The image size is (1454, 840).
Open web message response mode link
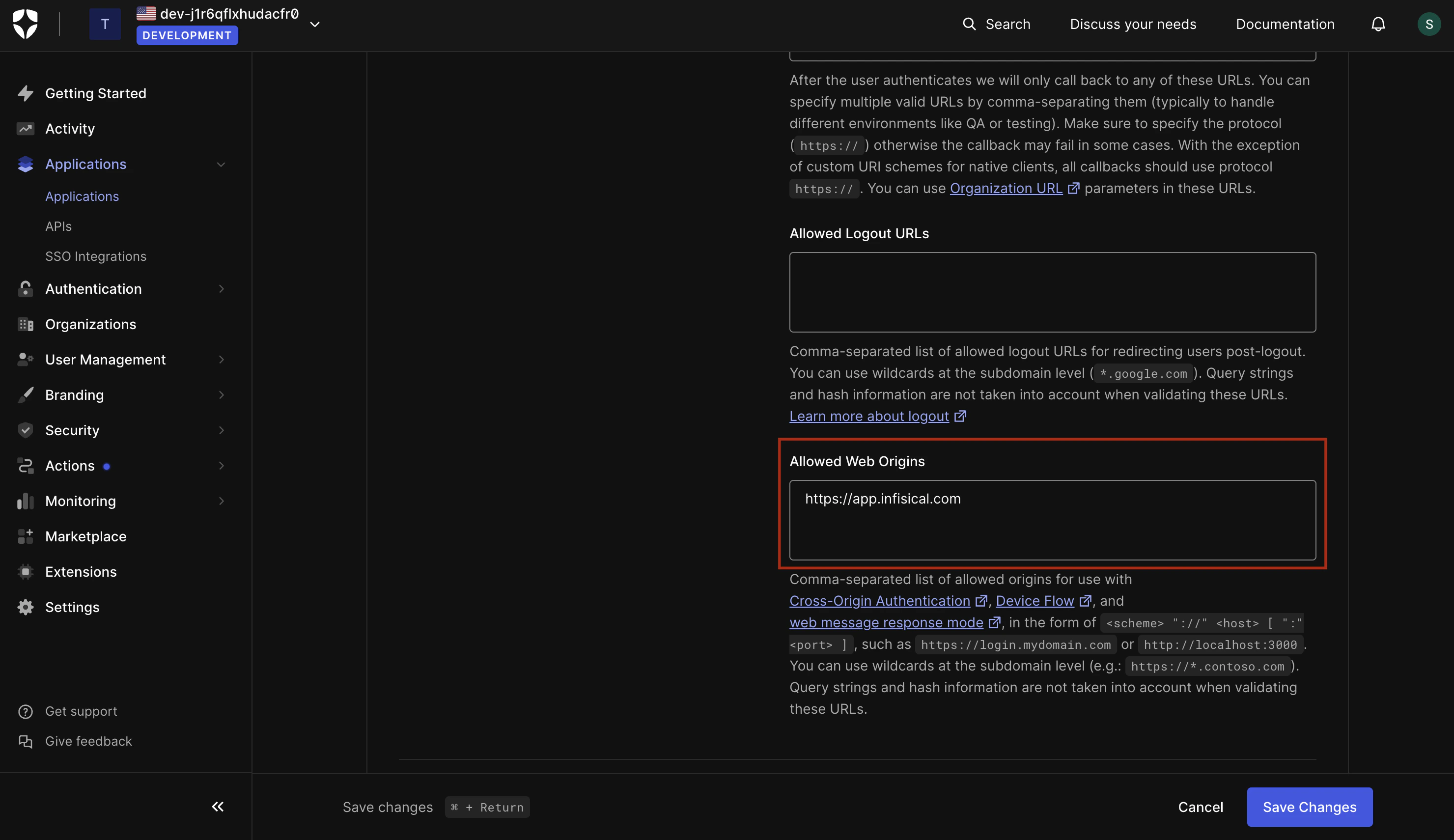(886, 622)
